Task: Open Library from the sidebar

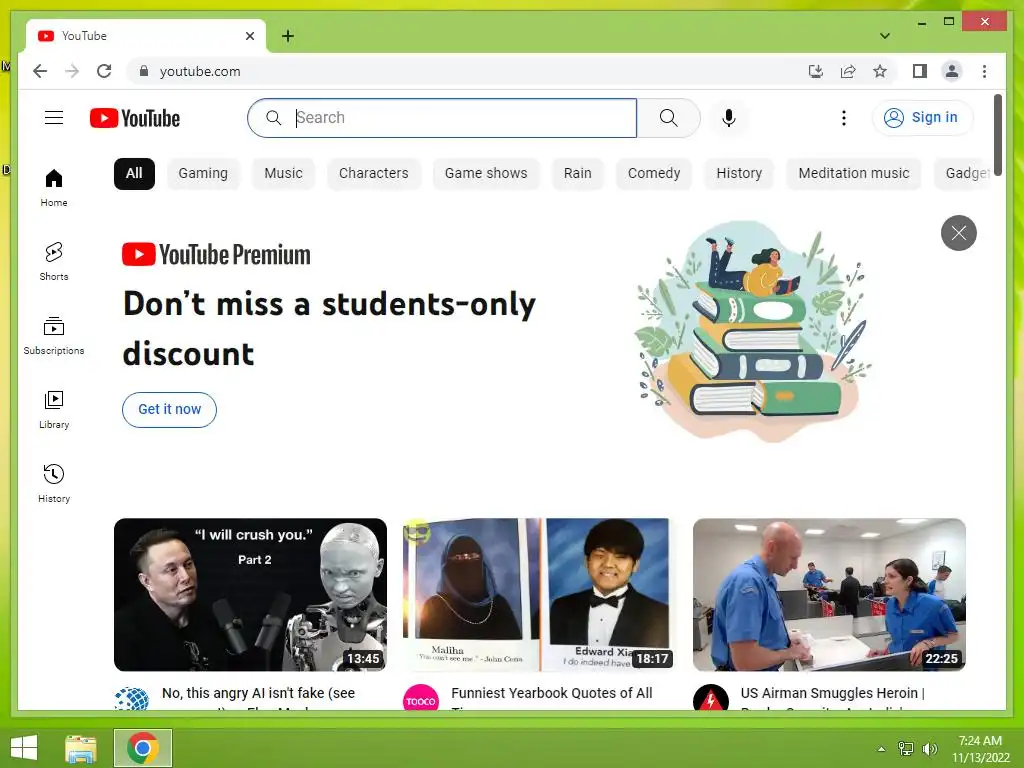Action: (54, 409)
